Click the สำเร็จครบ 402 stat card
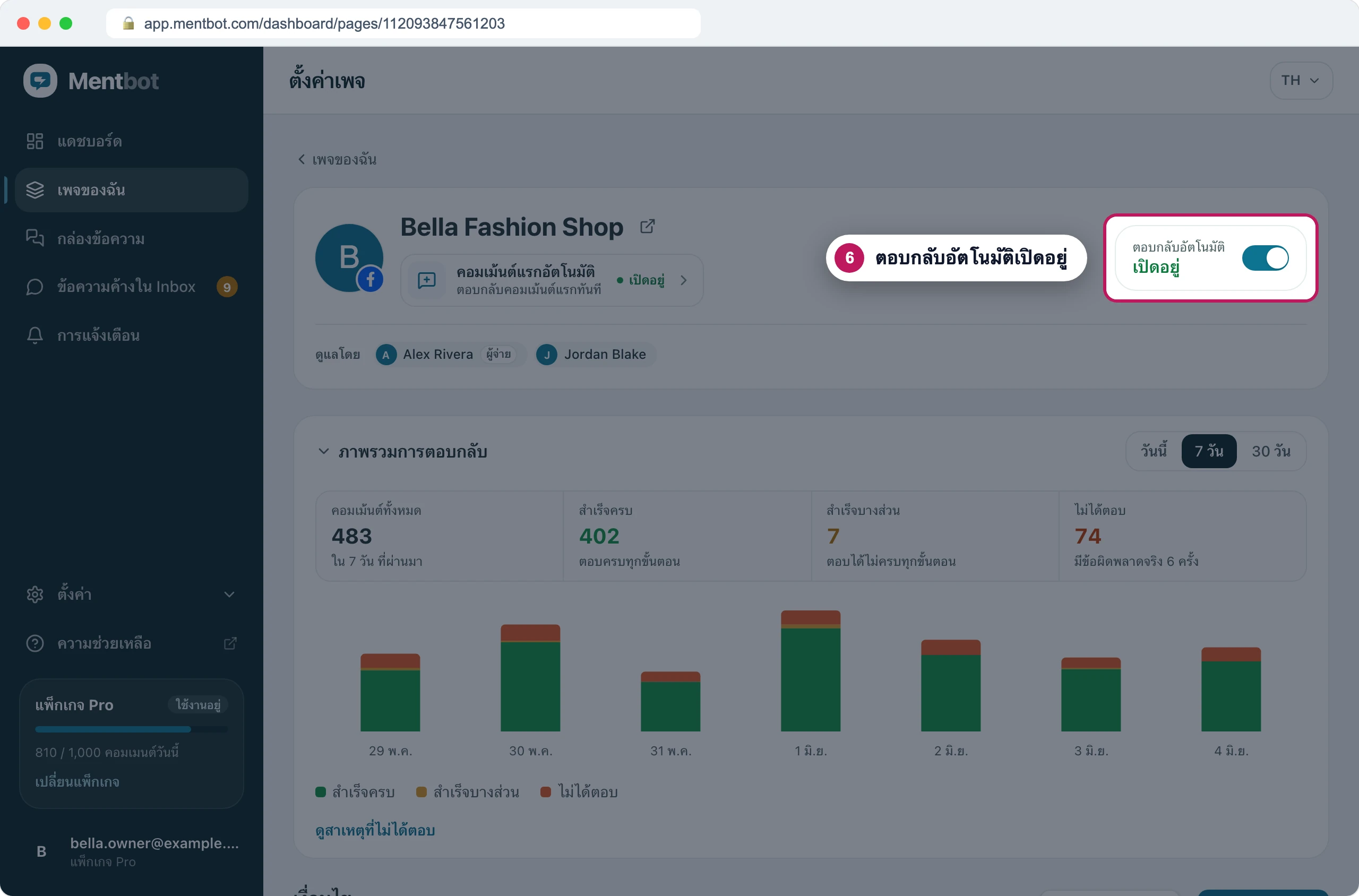1359x896 pixels. [x=687, y=536]
